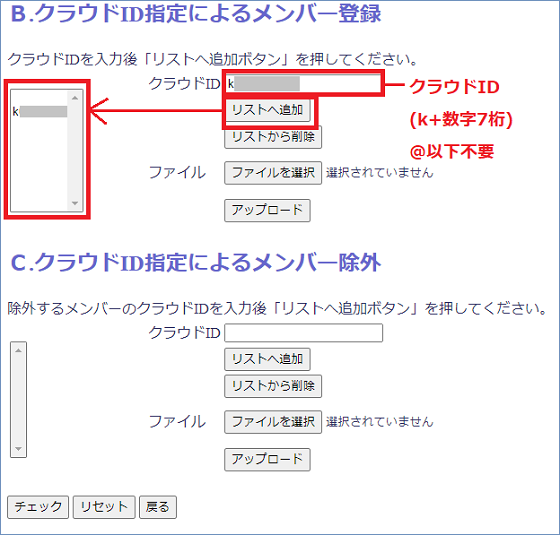Image resolution: width=560 pixels, height=535 pixels.
Task: Focus the クラウドID input in section B
Action: (x=303, y=84)
